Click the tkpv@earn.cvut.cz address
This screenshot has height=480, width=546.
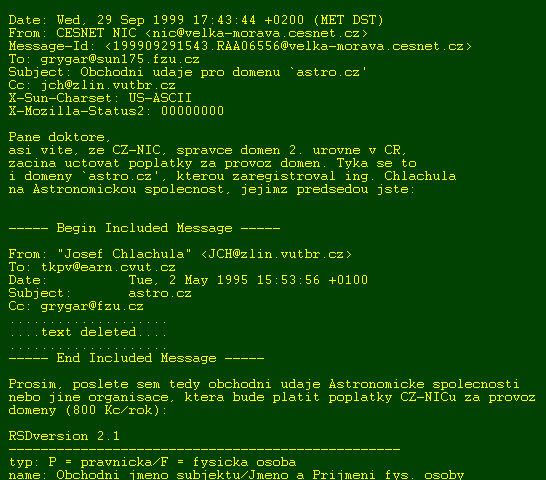click(x=108, y=267)
